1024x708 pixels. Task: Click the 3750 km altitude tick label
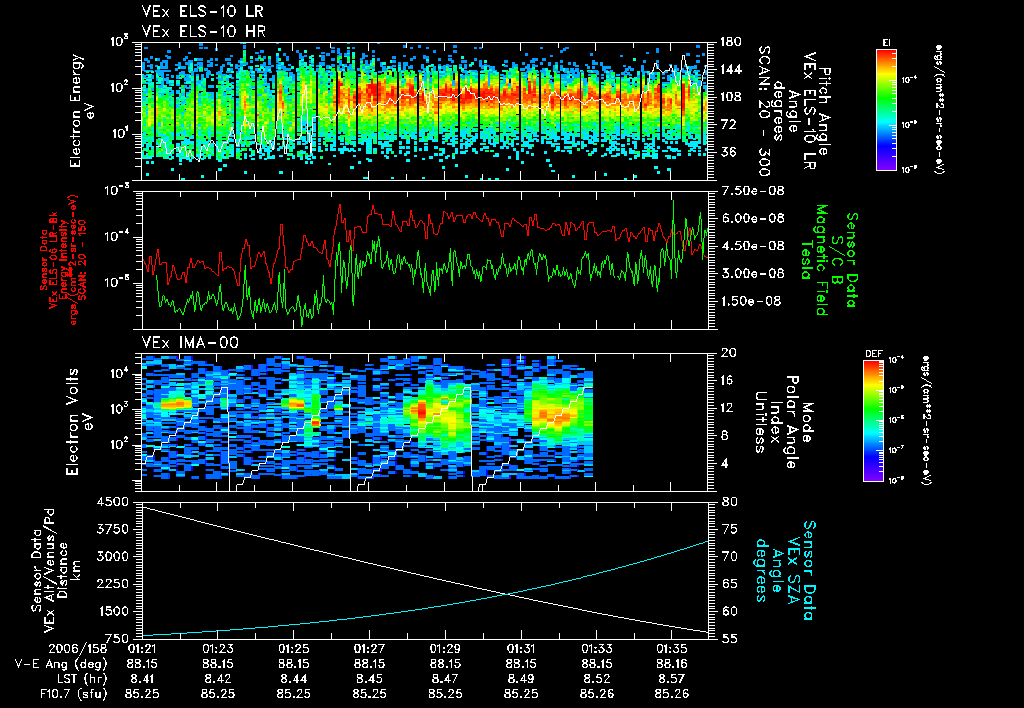pyautogui.click(x=113, y=529)
